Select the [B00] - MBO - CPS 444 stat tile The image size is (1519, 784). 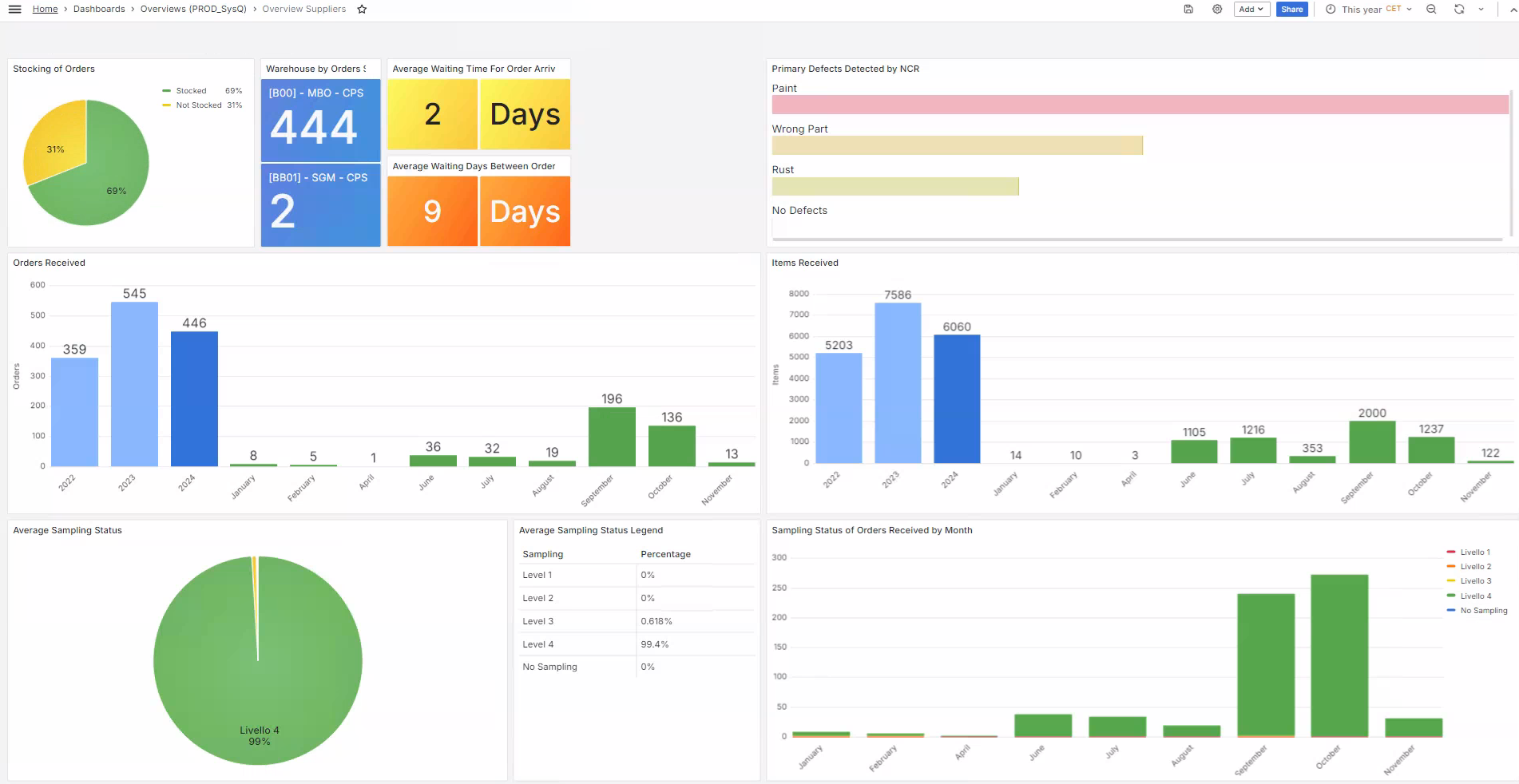click(x=320, y=121)
